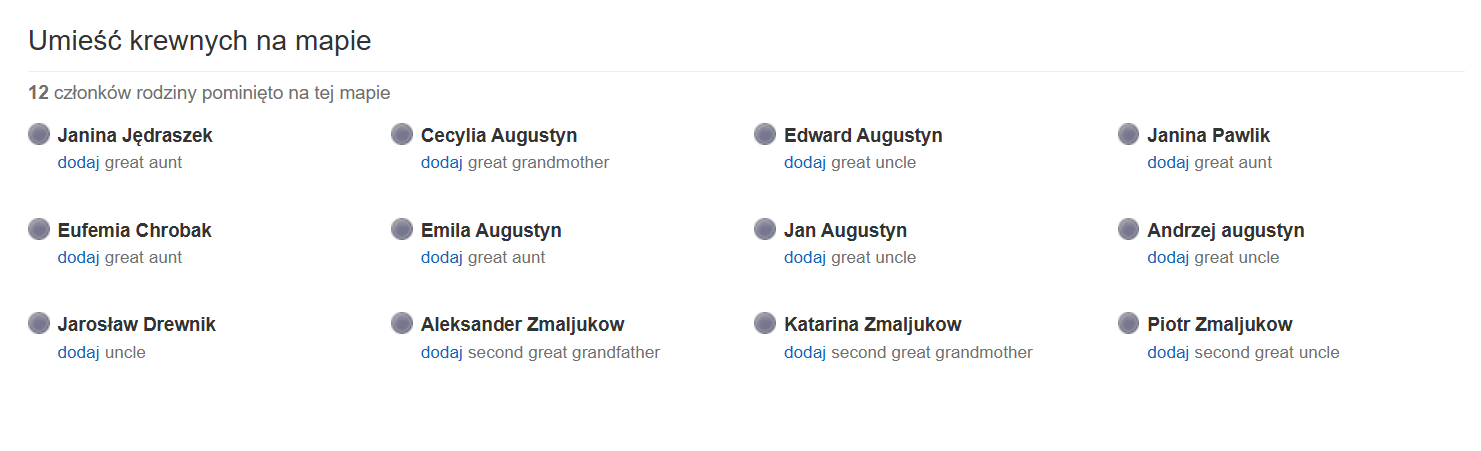Click the name Andrzej augustyn
This screenshot has width=1481, height=451.
tap(1225, 230)
